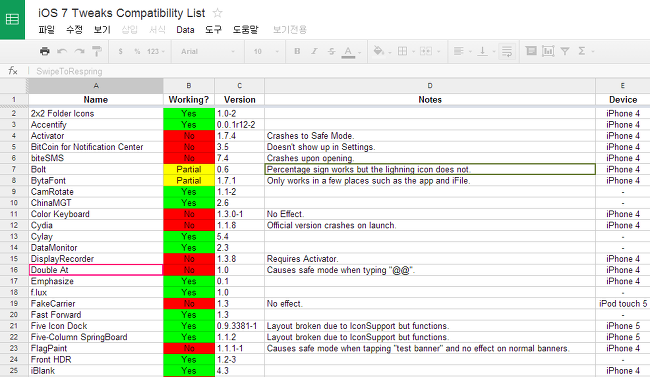Apply currency format with the $ icon
The image size is (650, 377).
[x=120, y=51]
